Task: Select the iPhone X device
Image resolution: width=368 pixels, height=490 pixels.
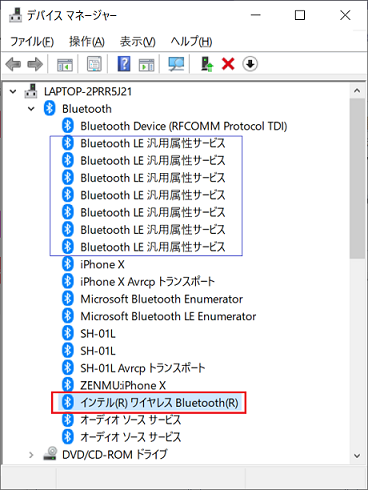Action: point(102,264)
